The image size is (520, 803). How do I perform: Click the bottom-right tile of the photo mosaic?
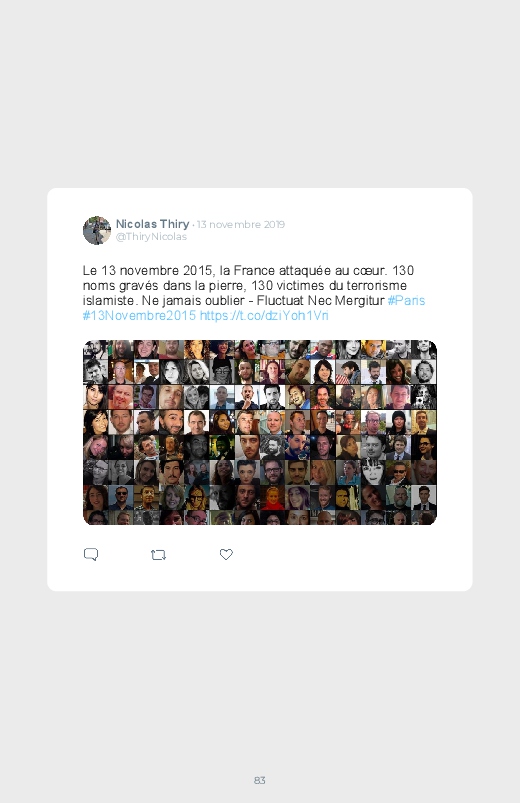[424, 517]
